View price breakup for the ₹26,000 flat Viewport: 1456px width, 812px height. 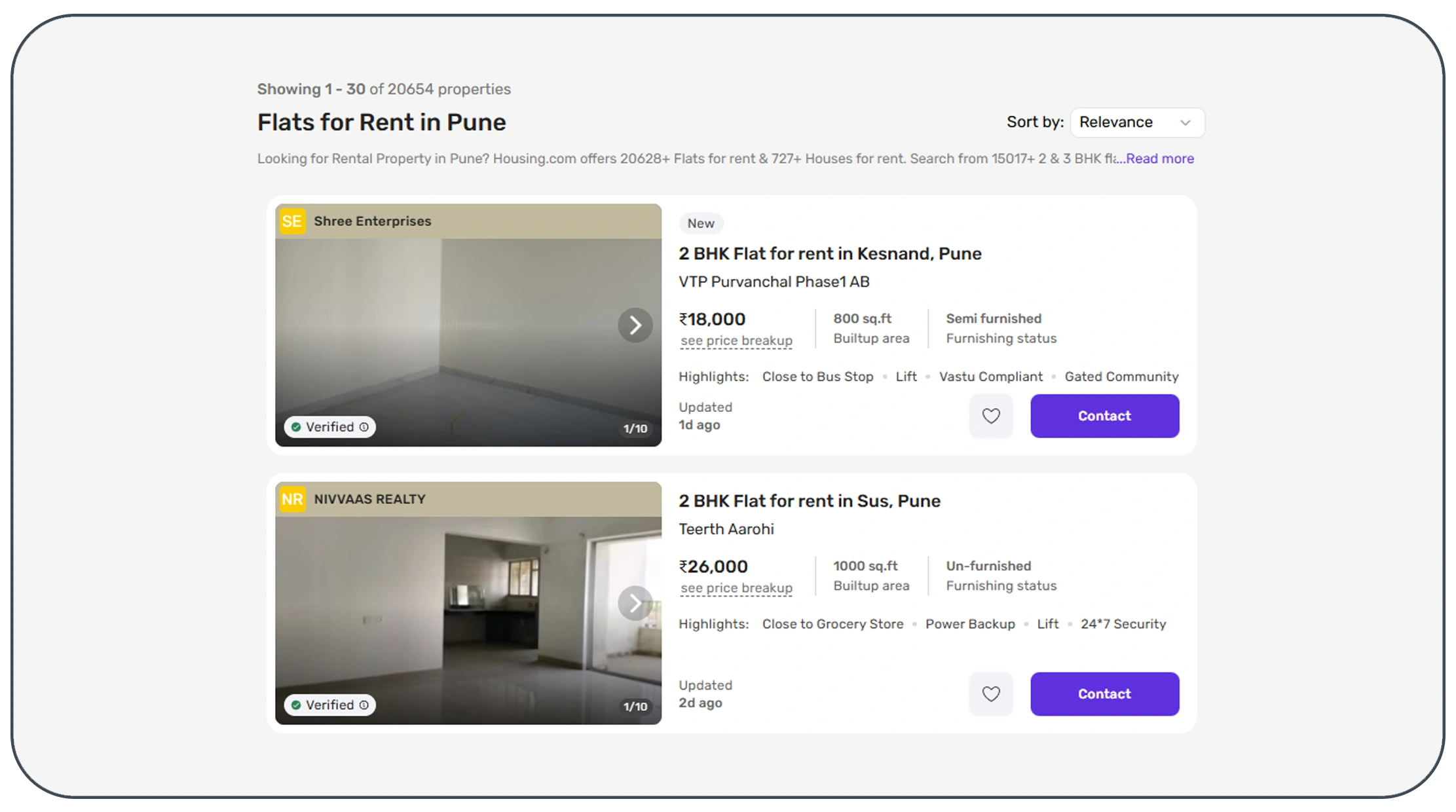pyautogui.click(x=736, y=587)
